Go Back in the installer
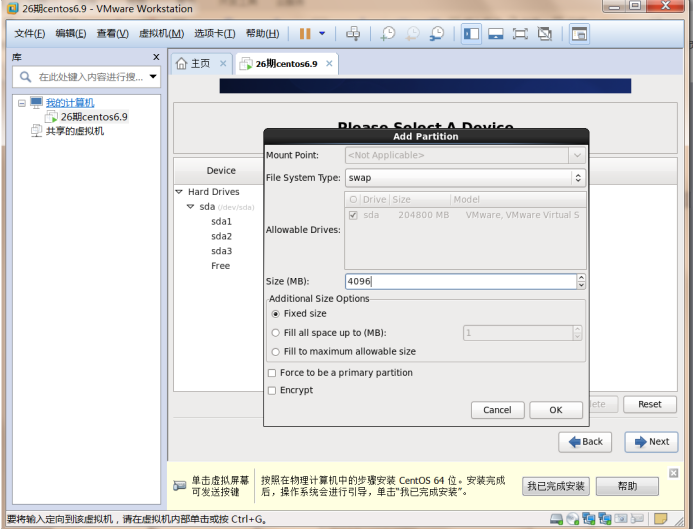693x529 pixels. click(585, 442)
